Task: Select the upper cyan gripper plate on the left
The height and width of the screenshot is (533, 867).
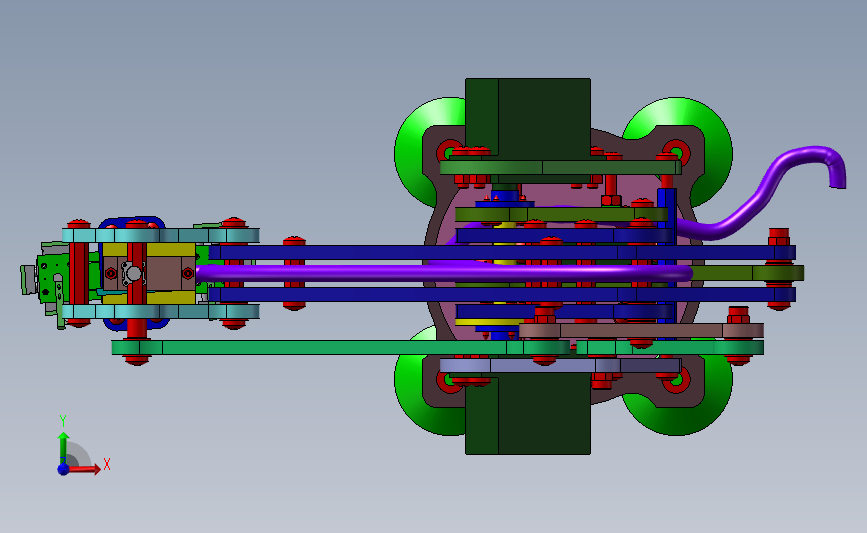Action: click(160, 236)
